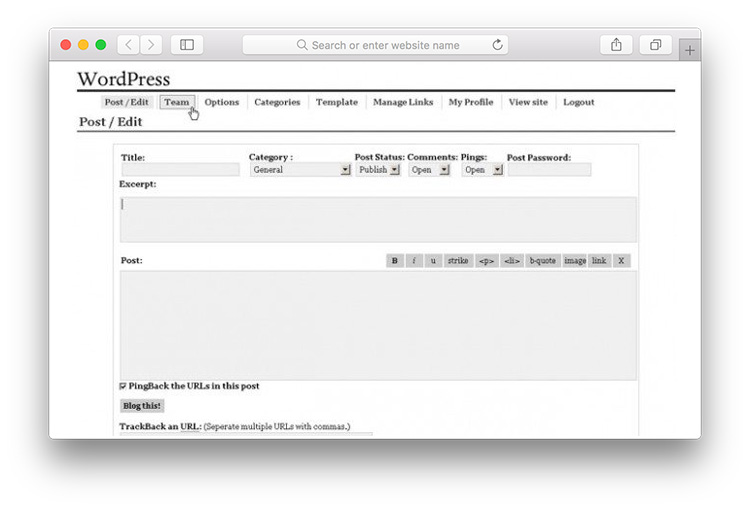Go forward with Safari's forward arrow
Screen dimensions: 750x509
pos(151,45)
